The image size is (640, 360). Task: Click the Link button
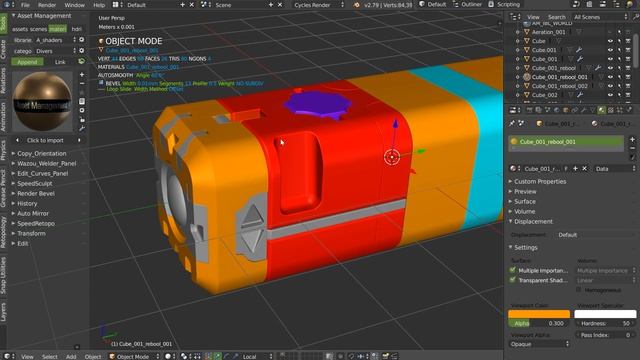tap(60, 62)
